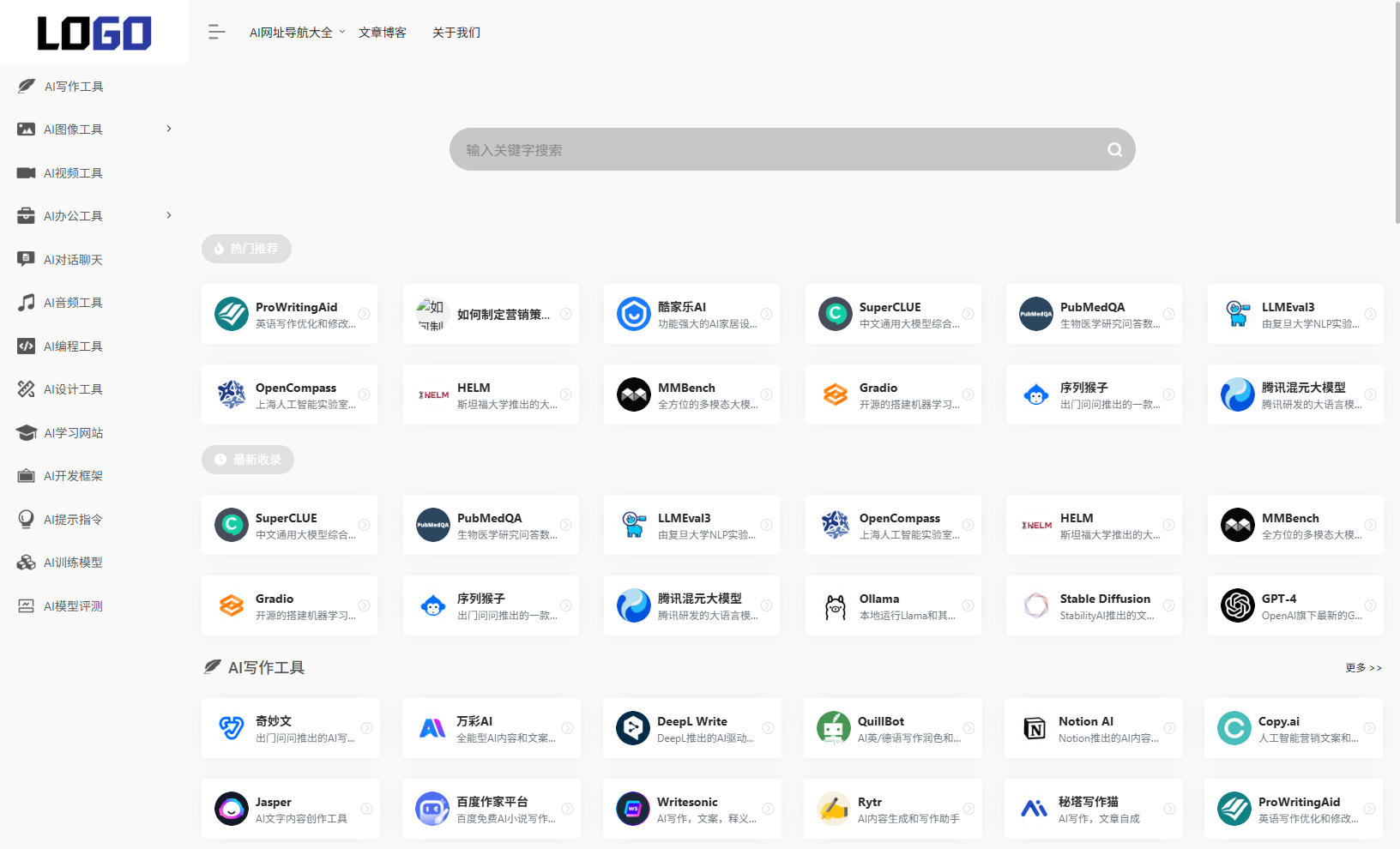This screenshot has height=849, width=1400.
Task: Click the 如何制定营销策 card title
Action: 504,315
